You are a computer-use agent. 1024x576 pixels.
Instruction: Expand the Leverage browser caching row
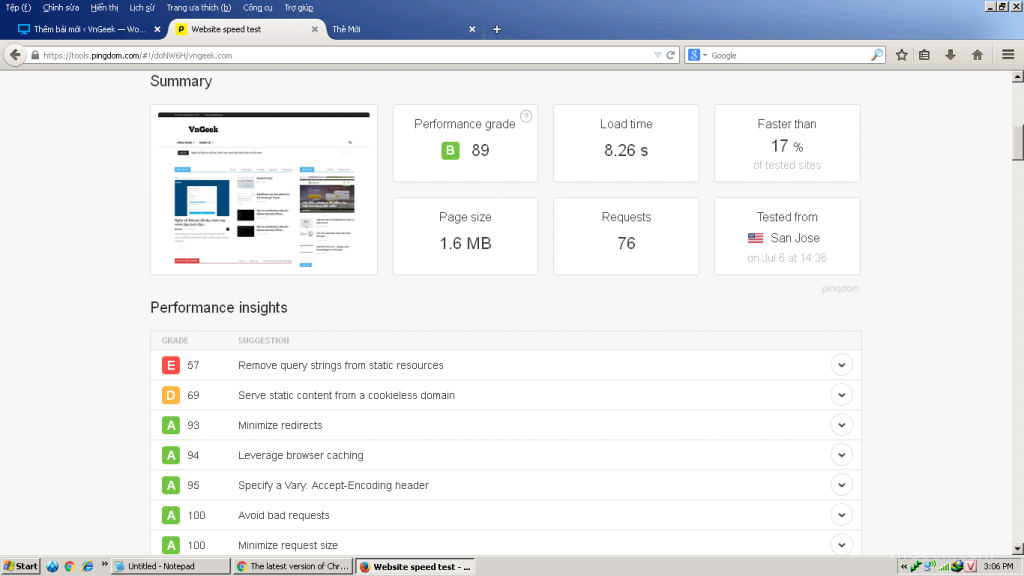tap(842, 455)
